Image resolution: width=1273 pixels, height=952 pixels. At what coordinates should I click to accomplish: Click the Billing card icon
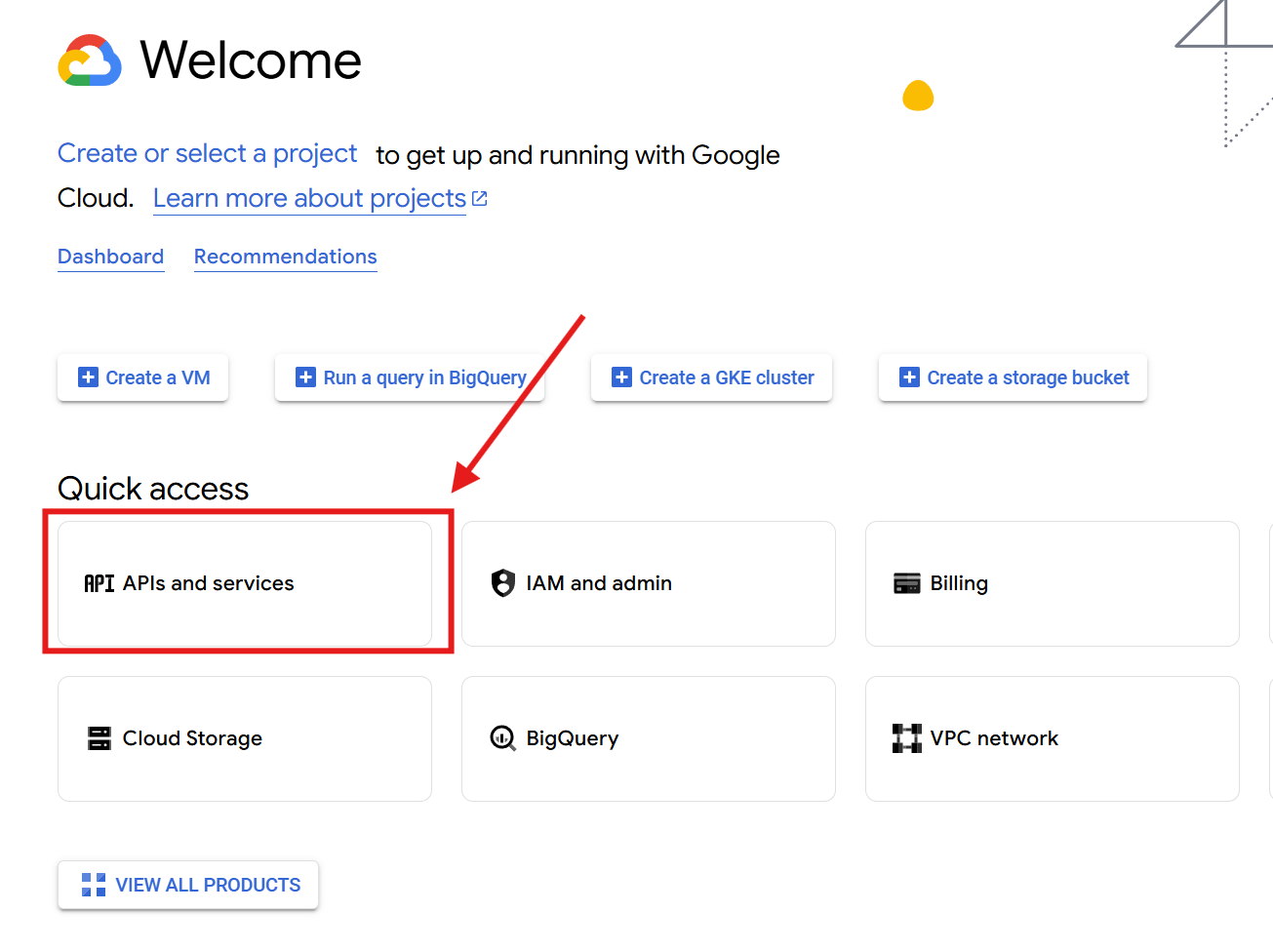click(907, 583)
